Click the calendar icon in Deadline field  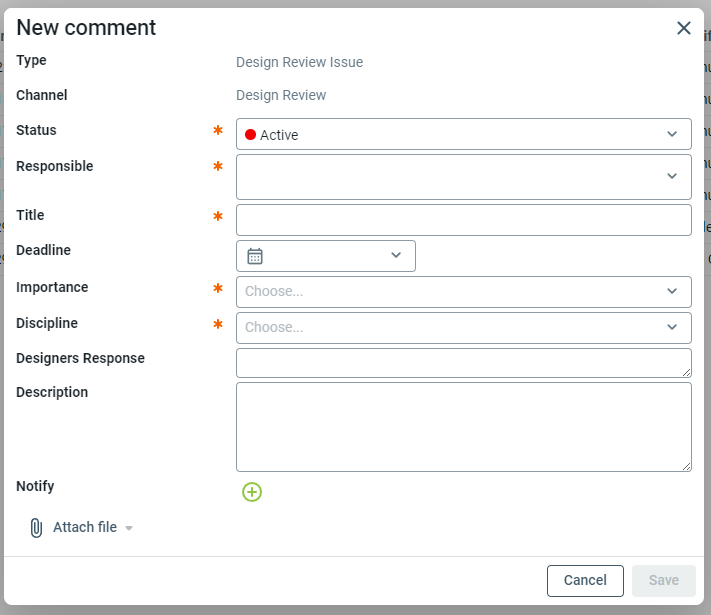255,256
